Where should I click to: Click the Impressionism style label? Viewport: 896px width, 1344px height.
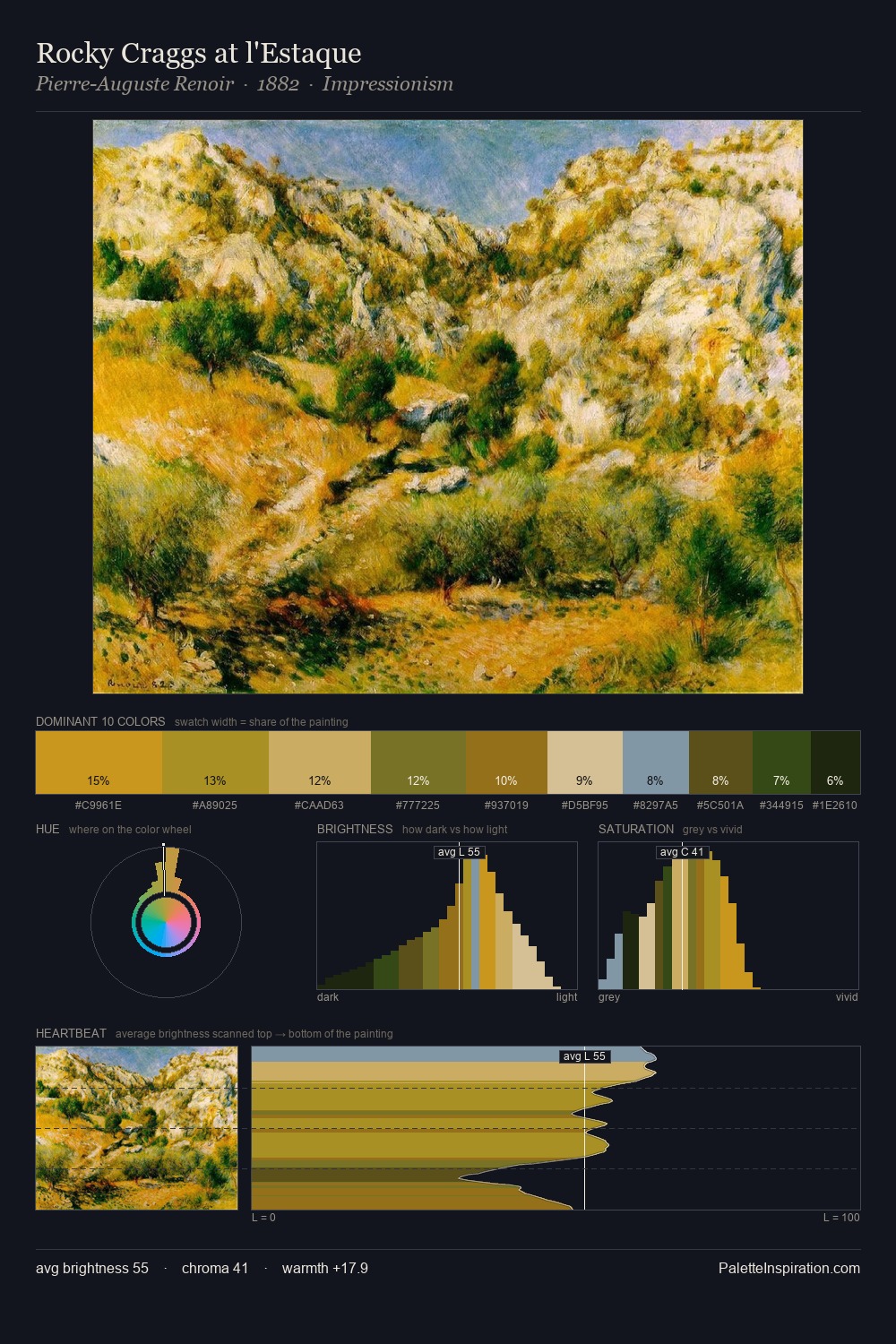coord(388,84)
